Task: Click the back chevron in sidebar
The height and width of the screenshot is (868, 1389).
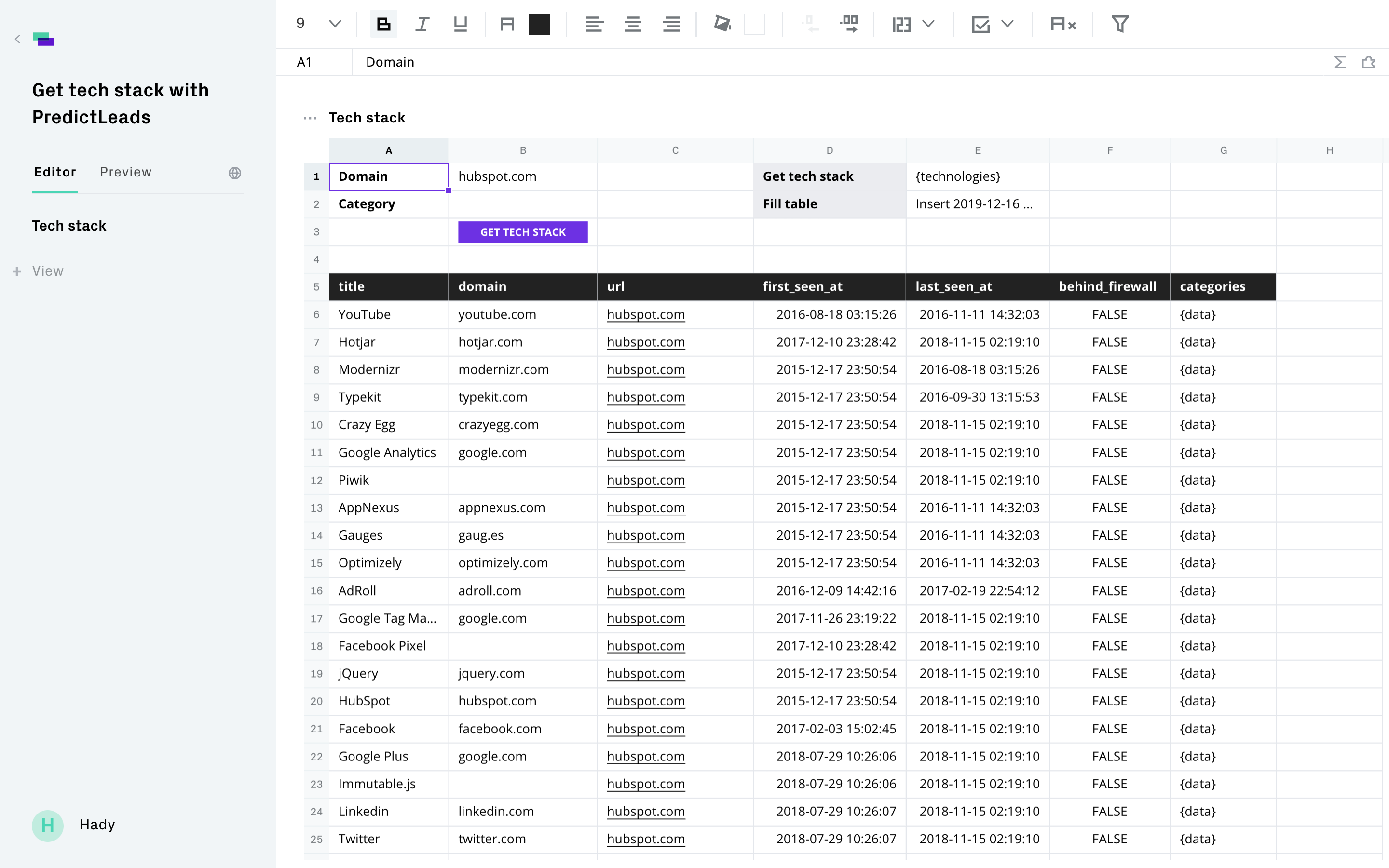Action: 18,39
